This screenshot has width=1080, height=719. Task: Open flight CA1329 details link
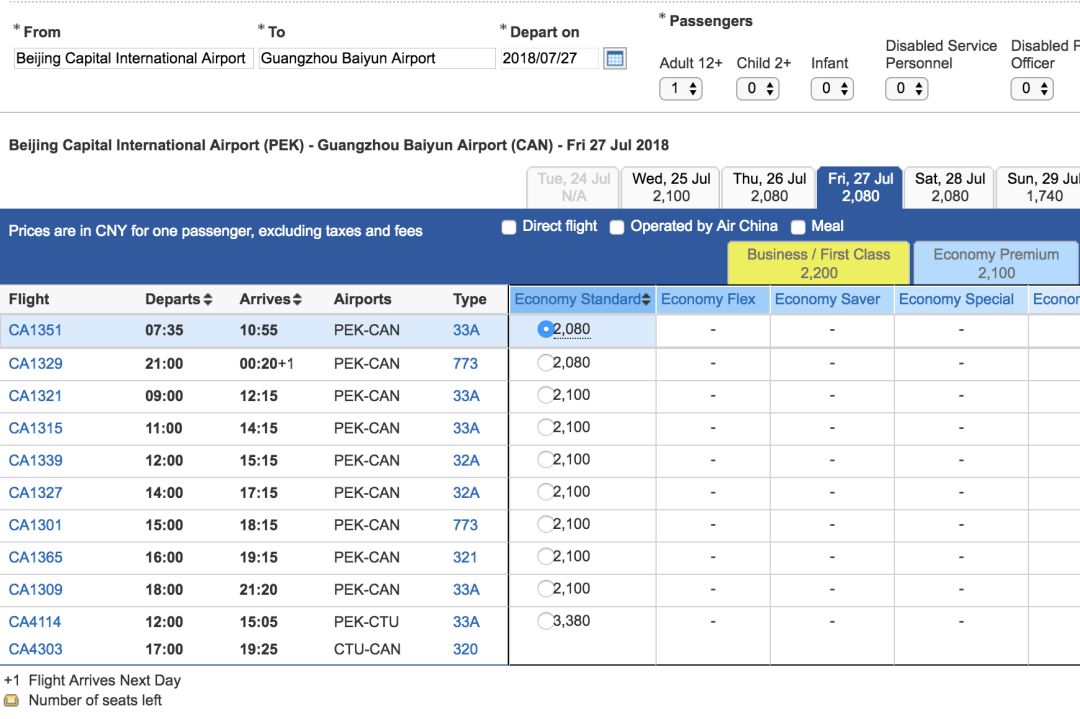tap(35, 363)
